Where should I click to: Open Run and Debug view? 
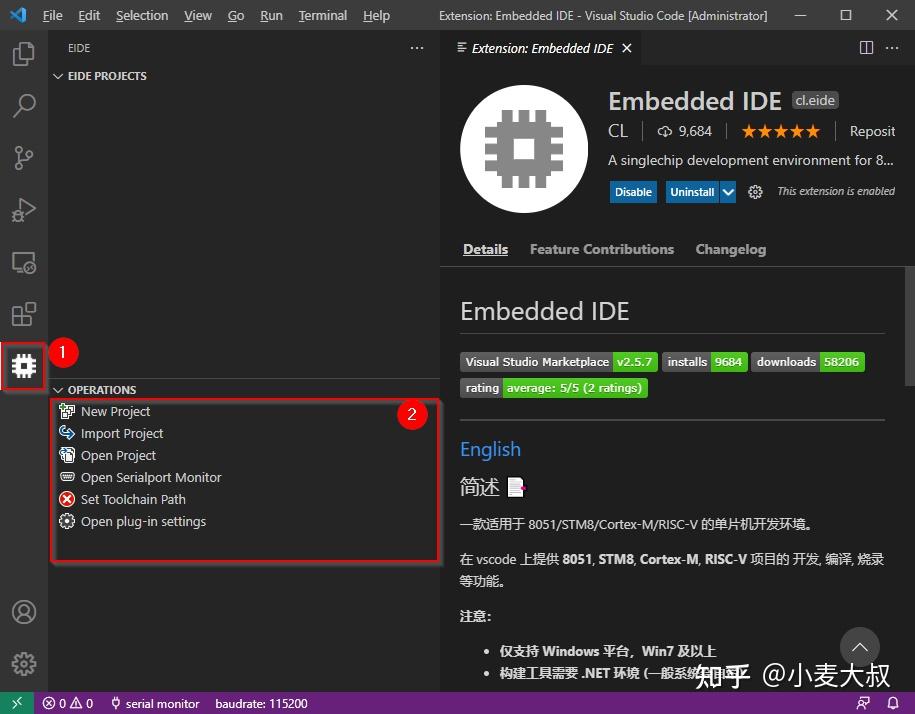click(x=23, y=209)
